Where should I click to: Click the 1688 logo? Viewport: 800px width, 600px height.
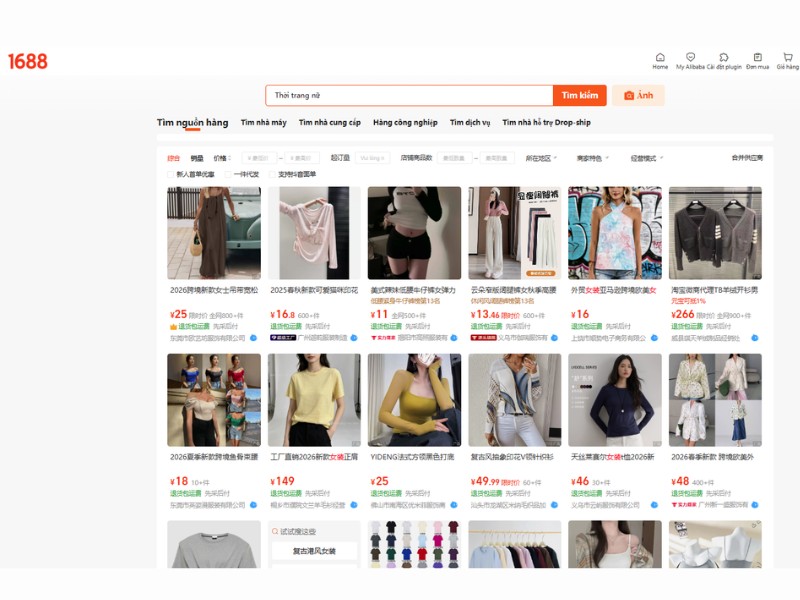(x=28, y=61)
